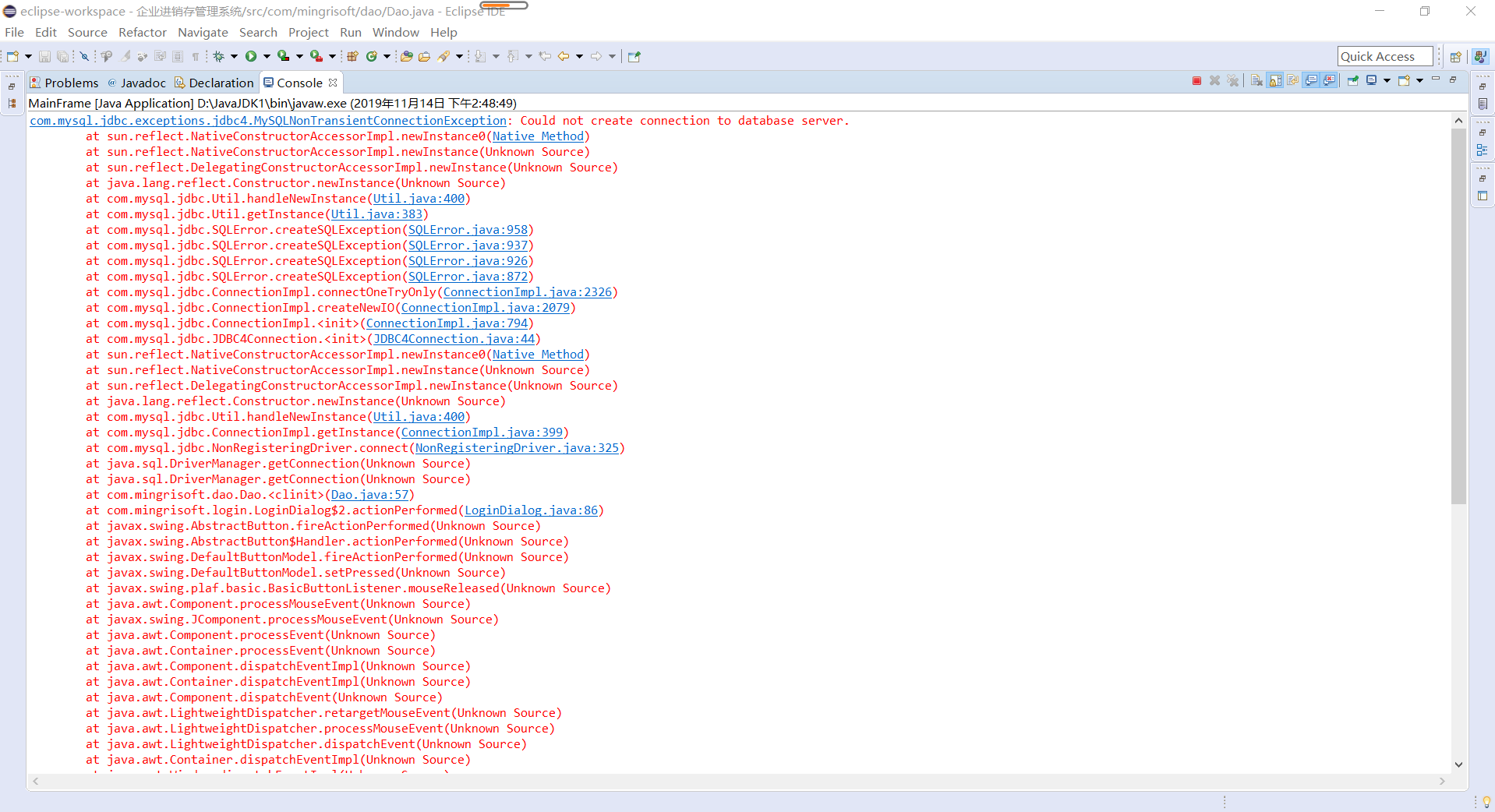Launch Coverage run icon
The image size is (1495, 812).
click(284, 56)
